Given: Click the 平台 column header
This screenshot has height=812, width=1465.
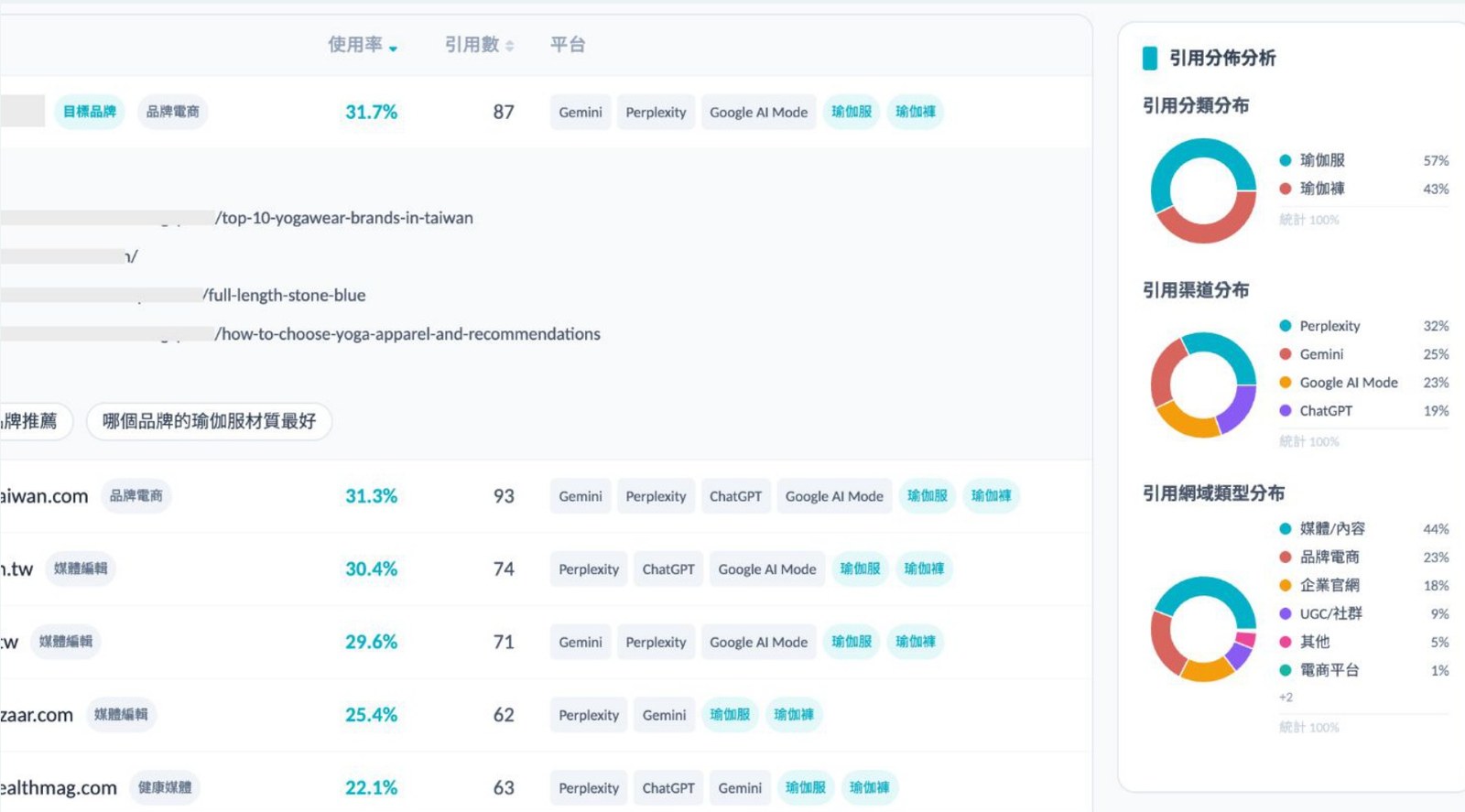Looking at the screenshot, I should pos(568,45).
